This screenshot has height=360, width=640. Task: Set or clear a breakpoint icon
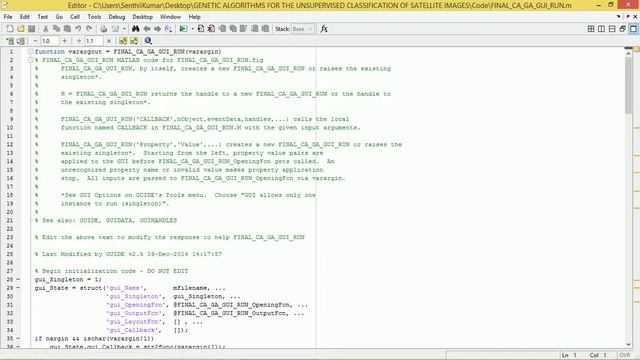201,29
